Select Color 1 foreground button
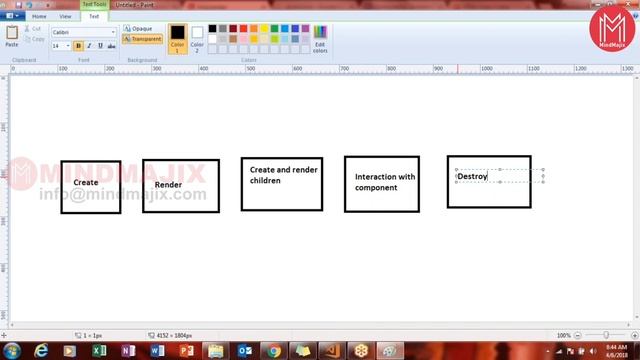Viewport: 640px width, 360px height. click(x=178, y=39)
